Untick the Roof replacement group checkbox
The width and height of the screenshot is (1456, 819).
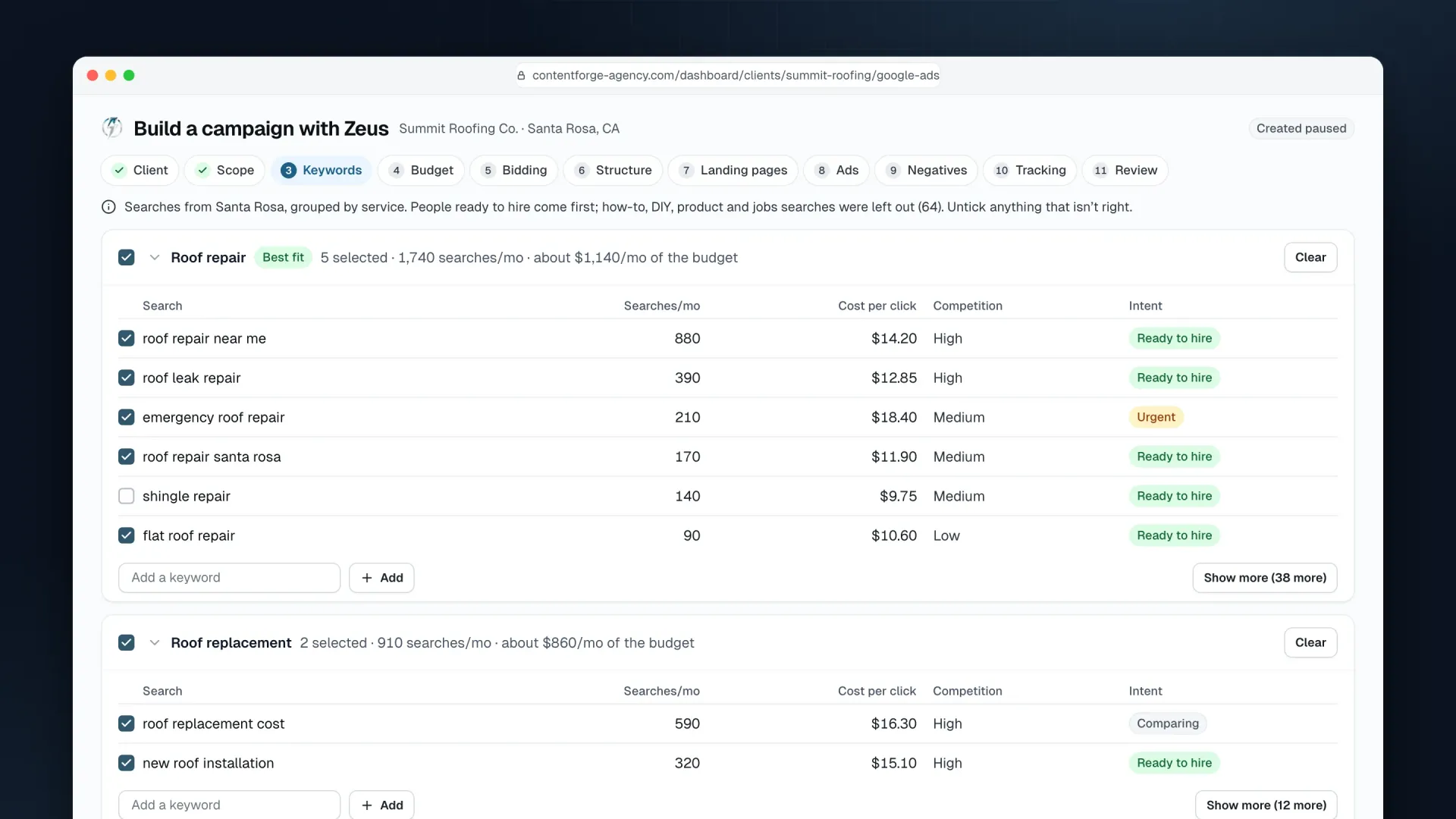[127, 643]
